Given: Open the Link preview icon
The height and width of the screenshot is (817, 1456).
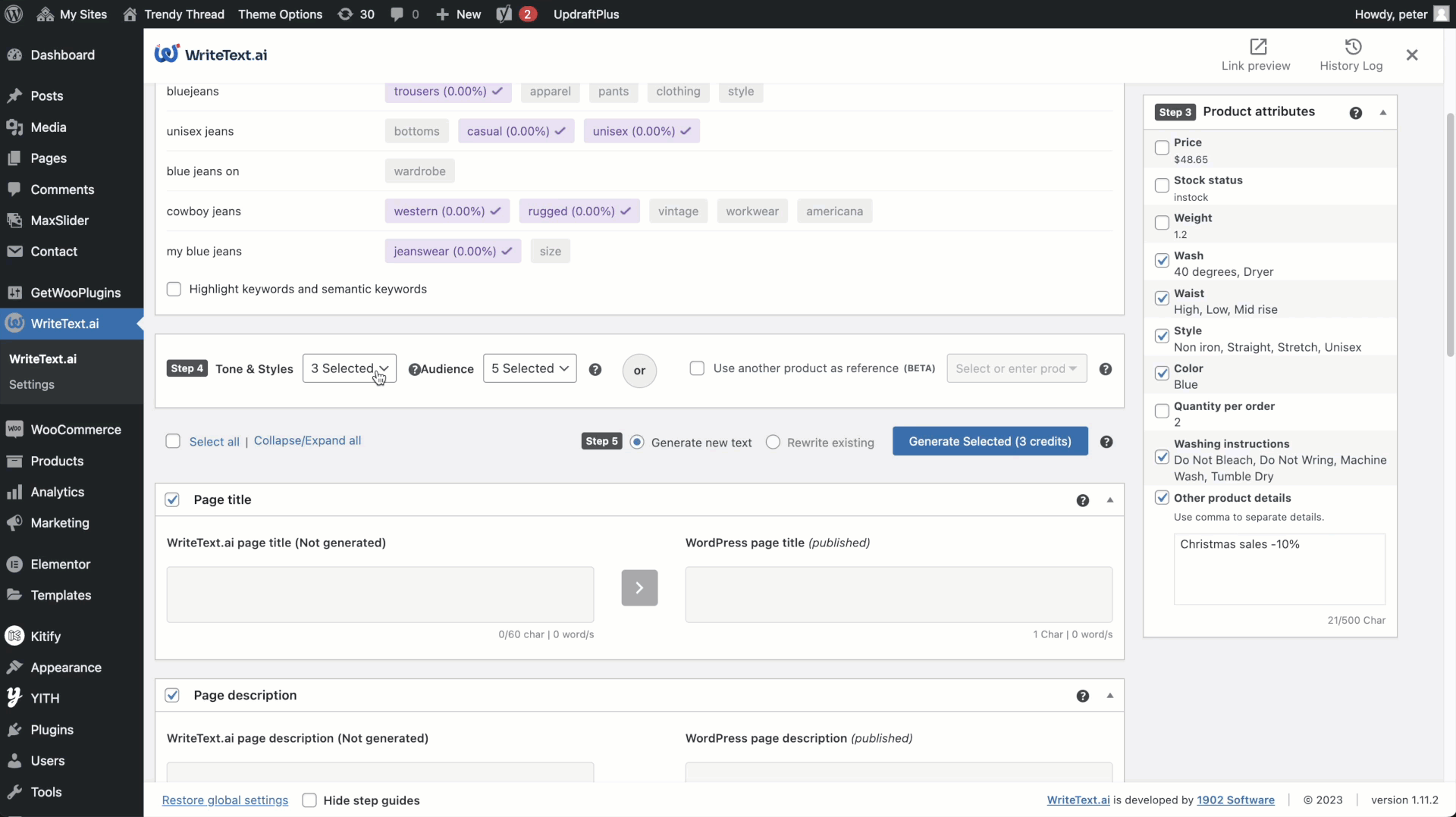Looking at the screenshot, I should pyautogui.click(x=1258, y=46).
